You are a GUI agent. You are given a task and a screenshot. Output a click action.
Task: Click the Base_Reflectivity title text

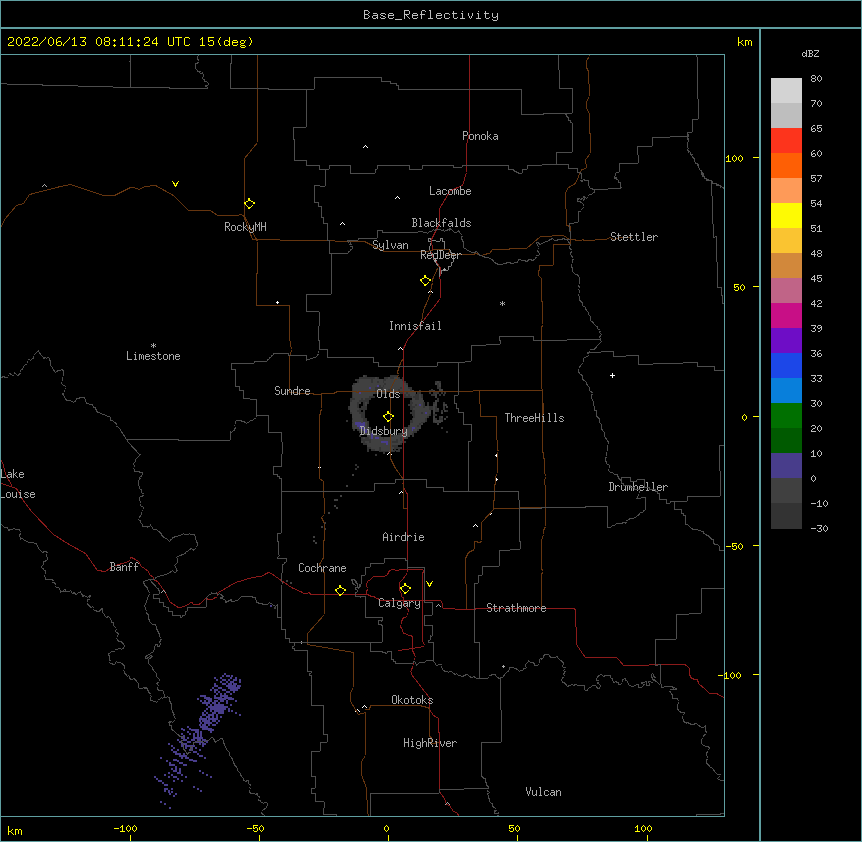431,15
